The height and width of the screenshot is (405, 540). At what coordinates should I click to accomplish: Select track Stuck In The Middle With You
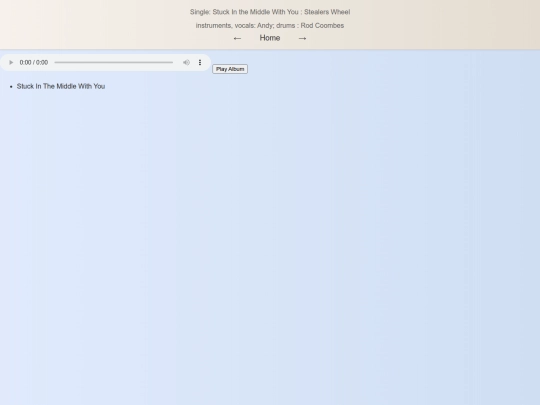(61, 86)
